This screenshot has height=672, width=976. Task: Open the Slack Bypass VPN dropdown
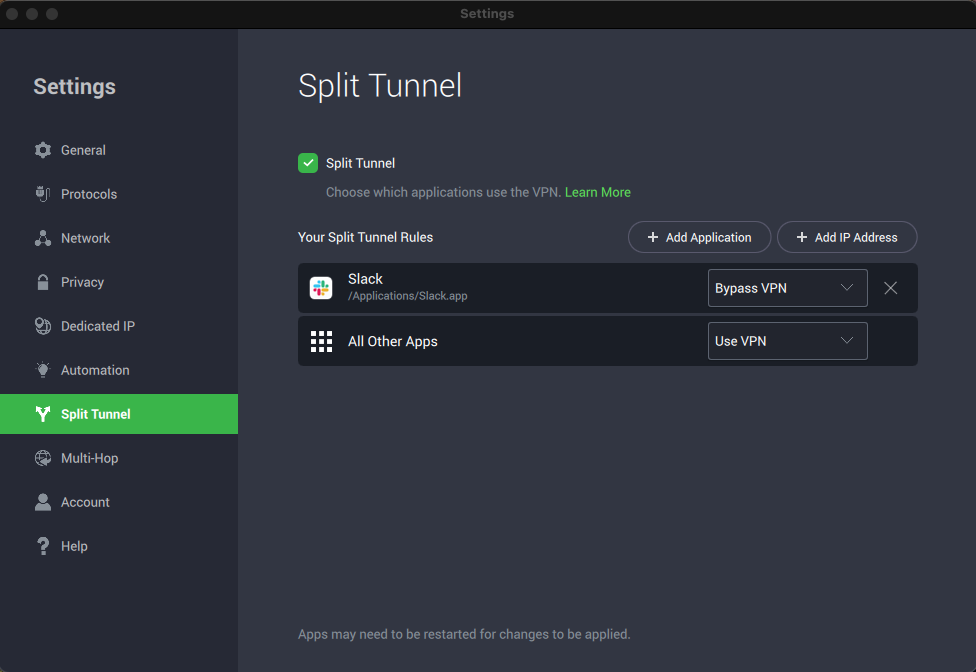pos(787,288)
